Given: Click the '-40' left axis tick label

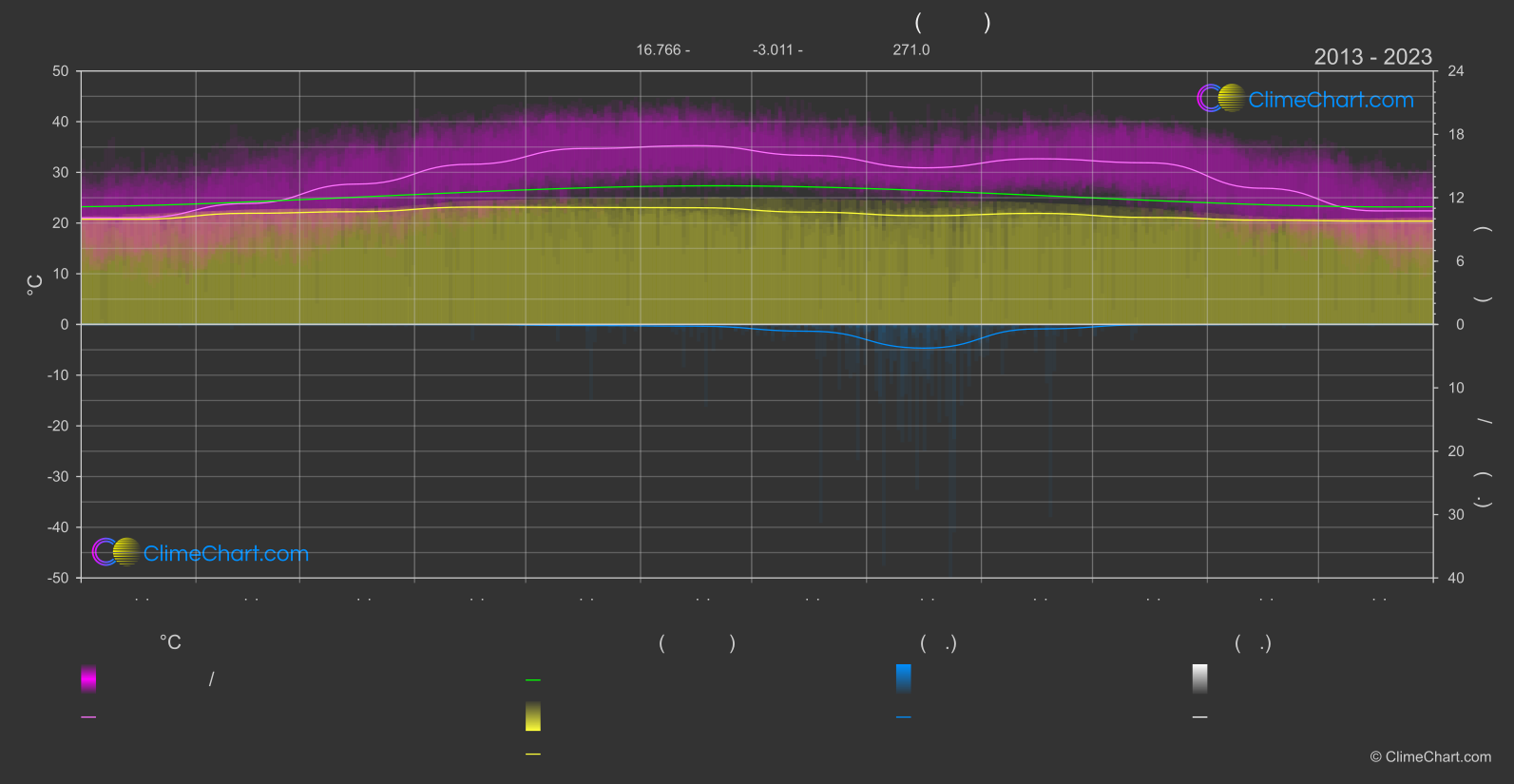Looking at the screenshot, I should point(58,527).
